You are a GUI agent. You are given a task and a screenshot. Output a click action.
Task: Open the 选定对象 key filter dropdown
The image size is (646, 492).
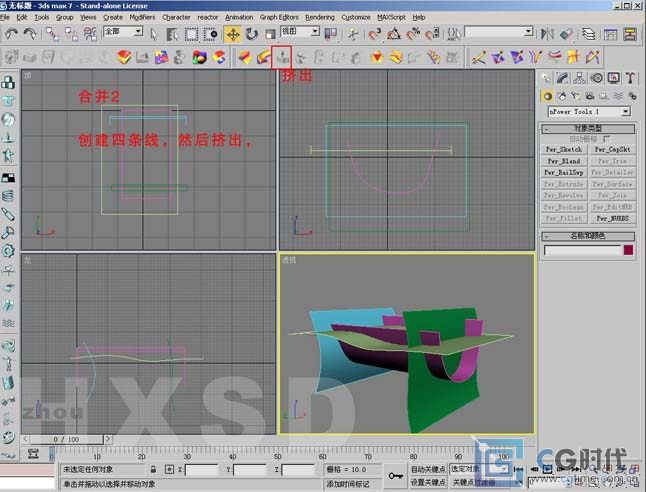479,469
